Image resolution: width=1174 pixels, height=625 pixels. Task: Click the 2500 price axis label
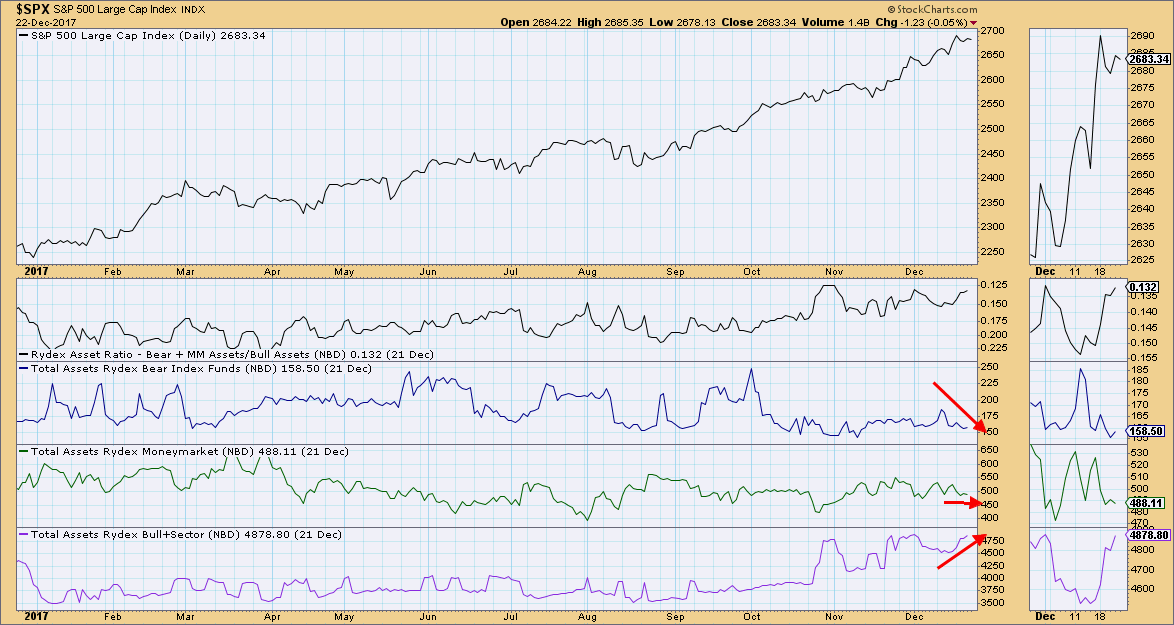coord(995,129)
